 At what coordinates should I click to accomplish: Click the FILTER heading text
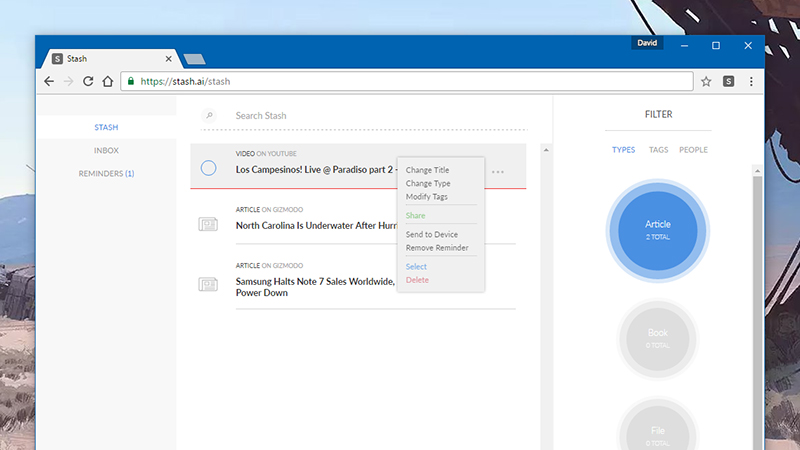pos(658,114)
